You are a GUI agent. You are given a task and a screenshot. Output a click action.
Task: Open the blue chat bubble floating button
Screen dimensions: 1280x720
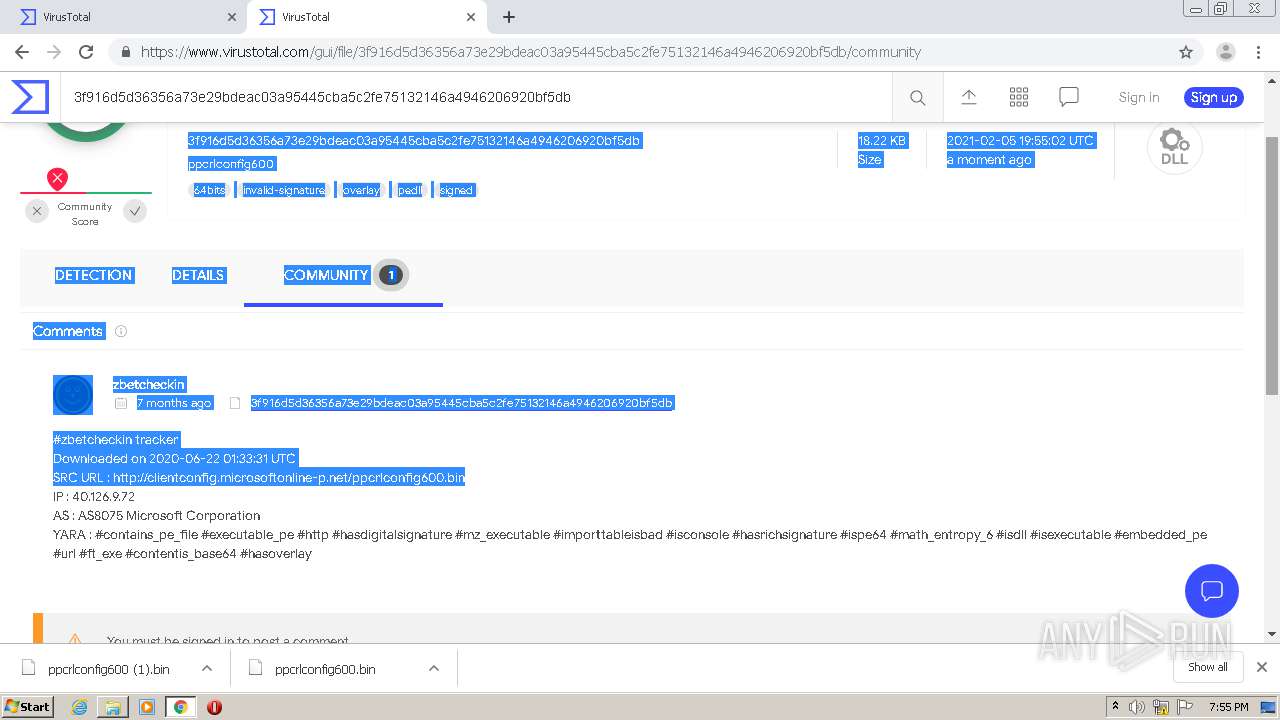[1212, 590]
